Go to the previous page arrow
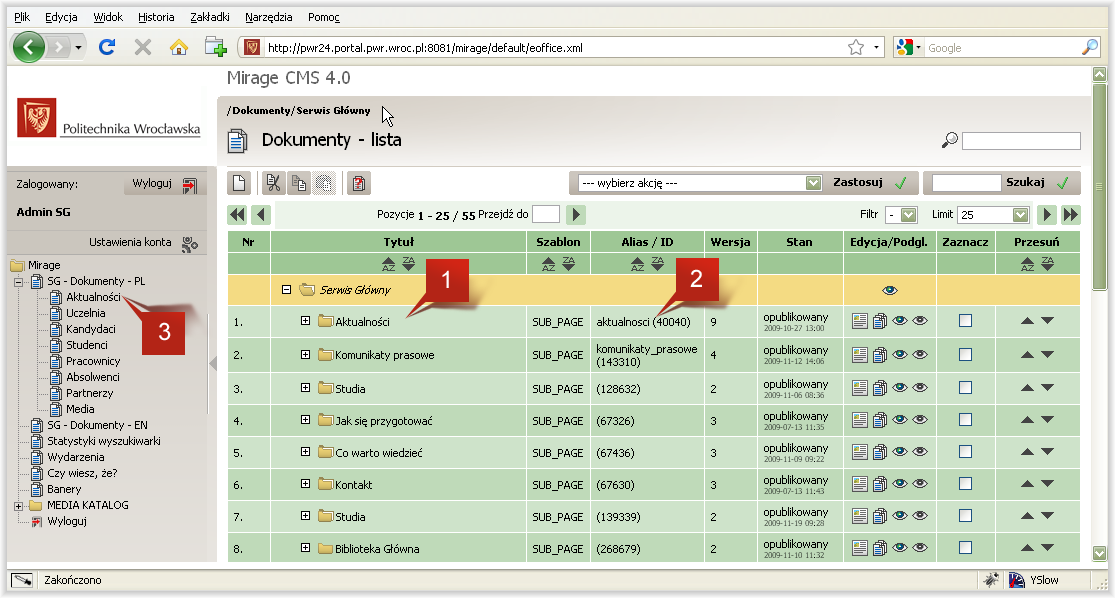This screenshot has height=598, width=1115. pyautogui.click(x=262, y=214)
